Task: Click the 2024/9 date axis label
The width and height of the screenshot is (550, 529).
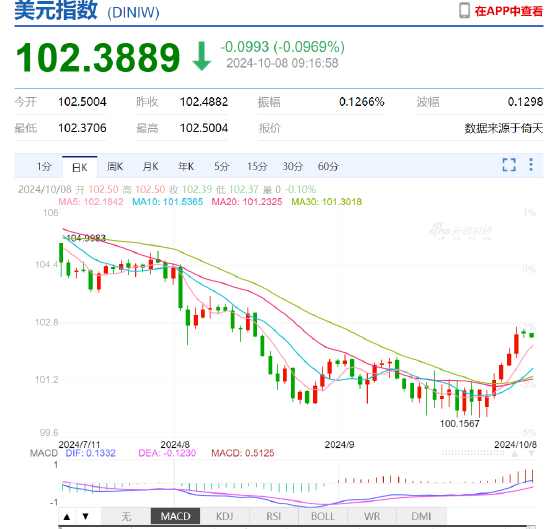Action: pyautogui.click(x=339, y=445)
